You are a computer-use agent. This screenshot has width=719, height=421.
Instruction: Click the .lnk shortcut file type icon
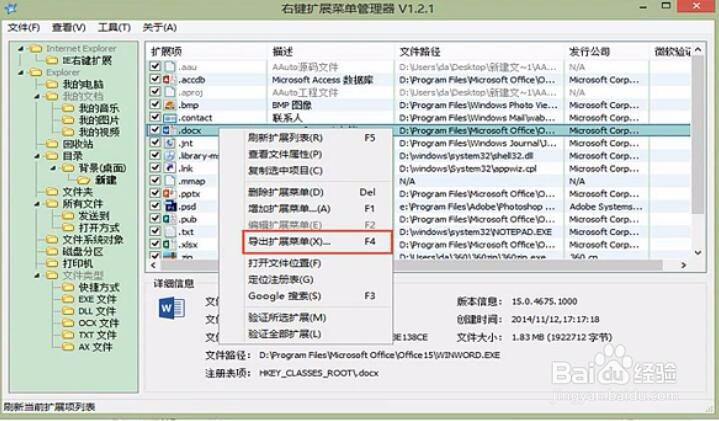[x=170, y=168]
